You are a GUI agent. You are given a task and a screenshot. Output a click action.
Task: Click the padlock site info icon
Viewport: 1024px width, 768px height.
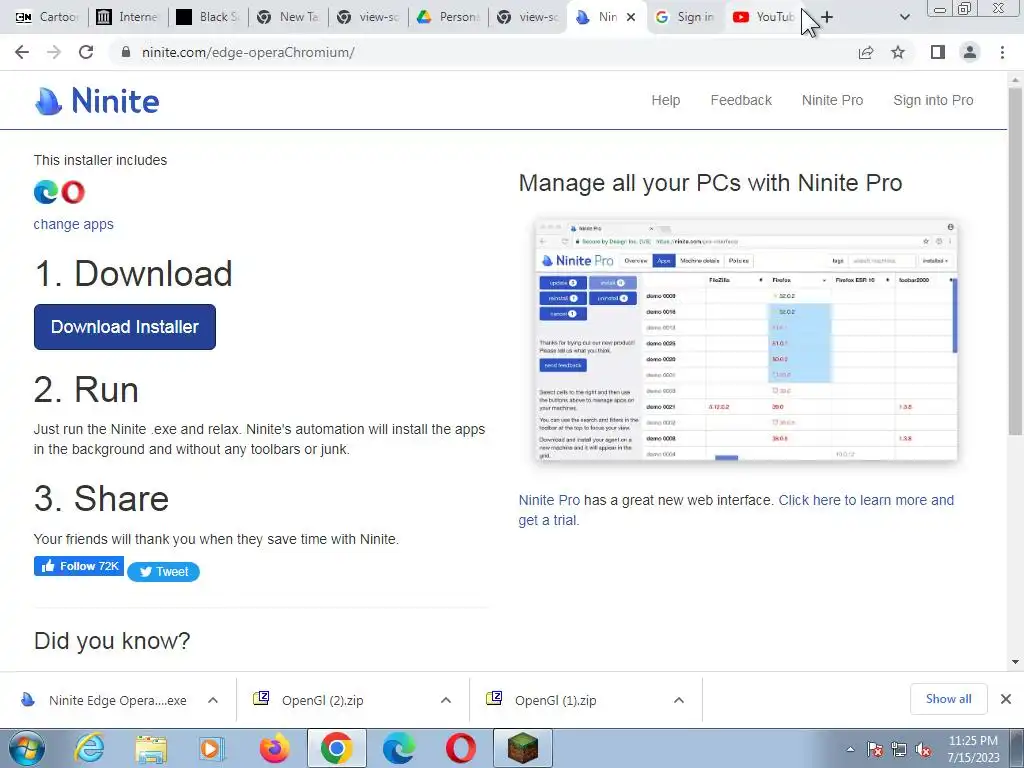(x=126, y=52)
